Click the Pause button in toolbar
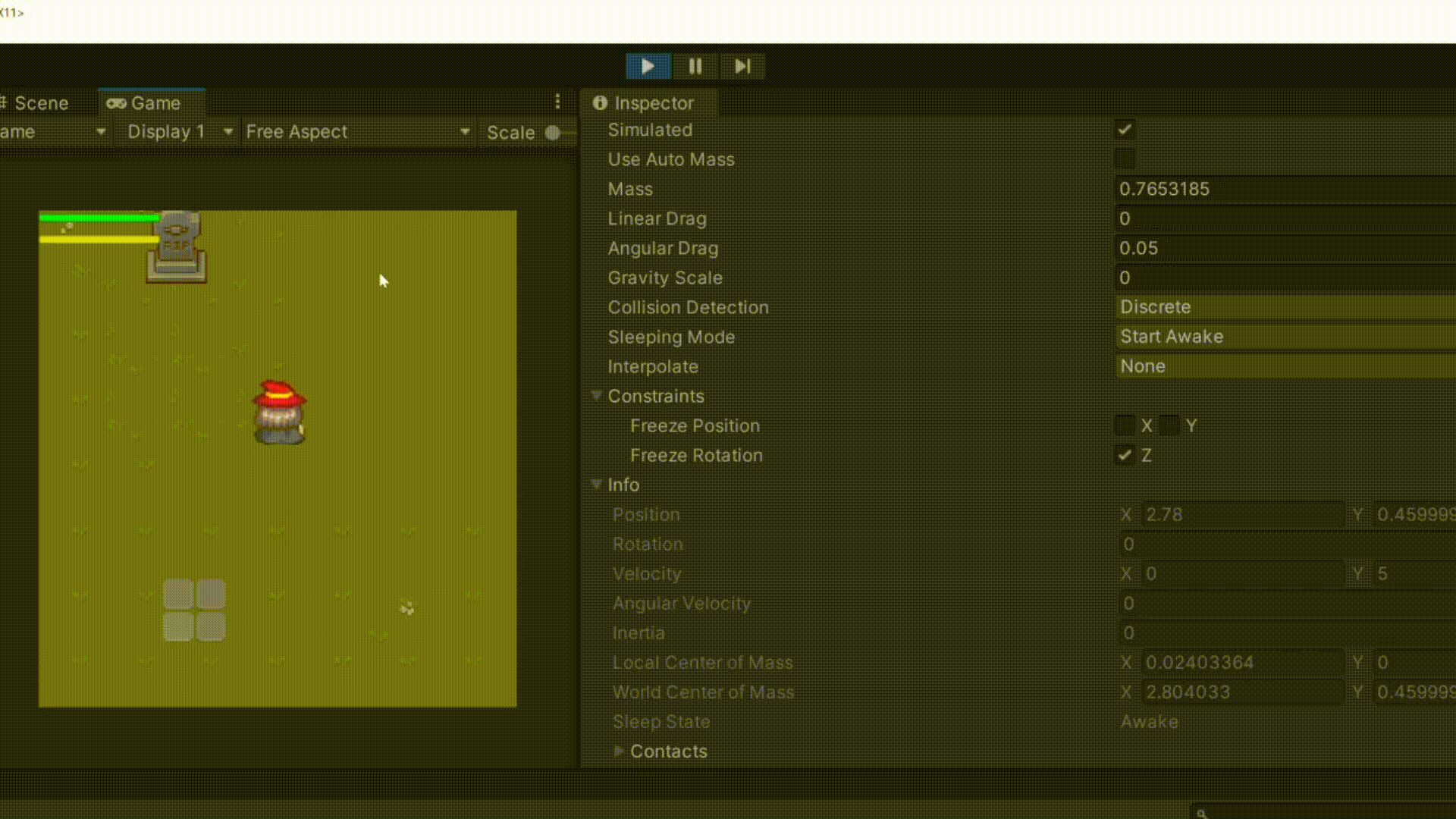Viewport: 1456px width, 819px height. point(695,67)
